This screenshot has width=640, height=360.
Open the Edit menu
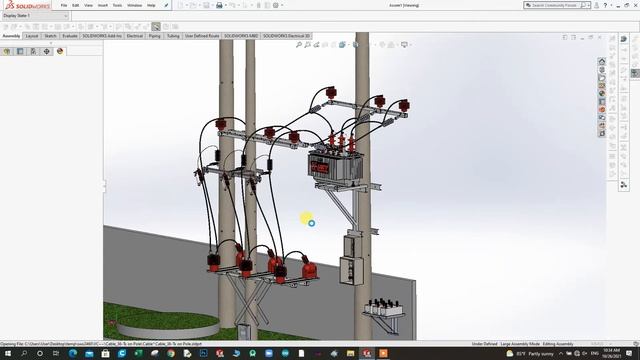click(76, 5)
